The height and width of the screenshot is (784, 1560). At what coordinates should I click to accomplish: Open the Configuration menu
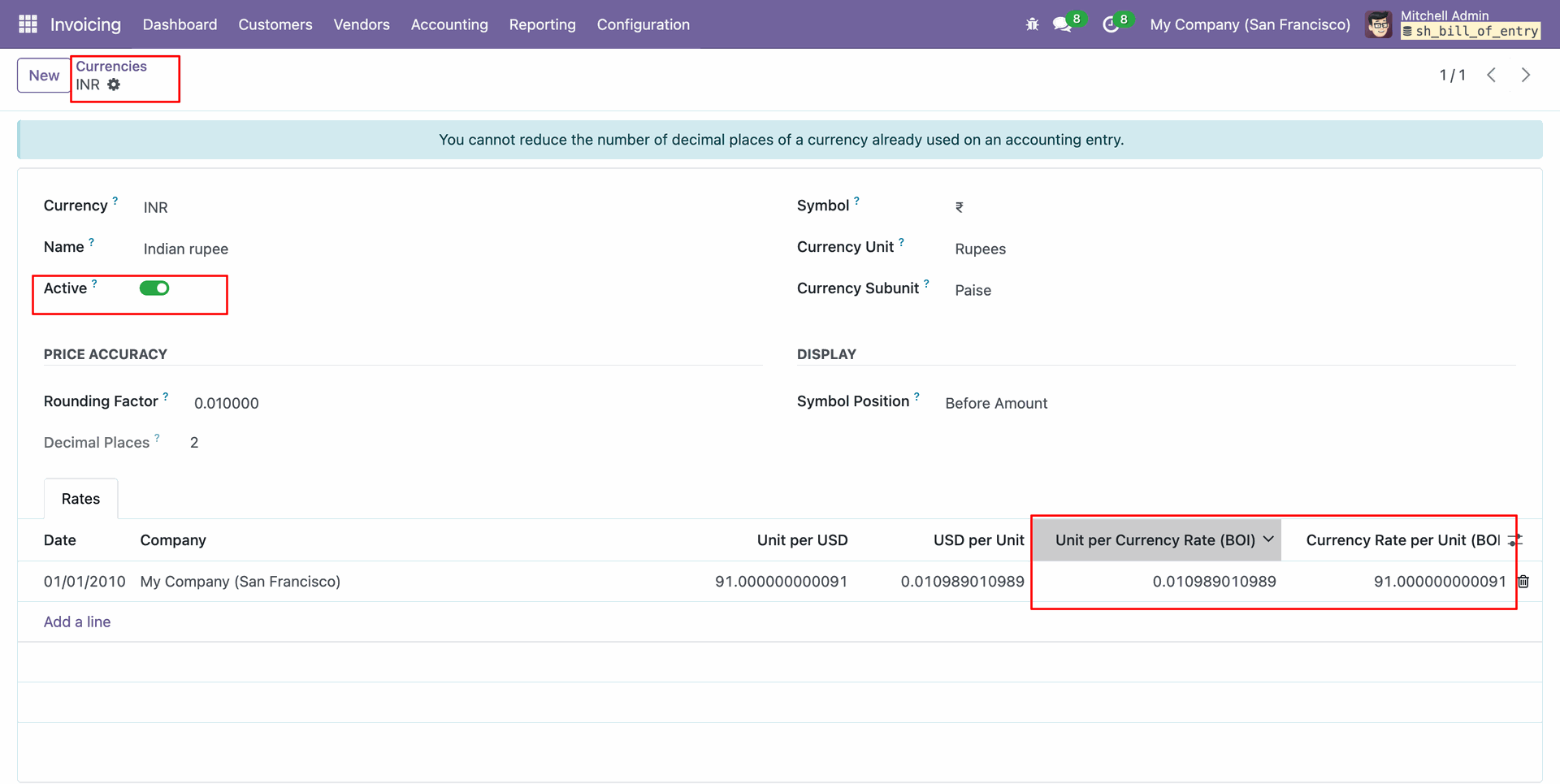tap(643, 24)
